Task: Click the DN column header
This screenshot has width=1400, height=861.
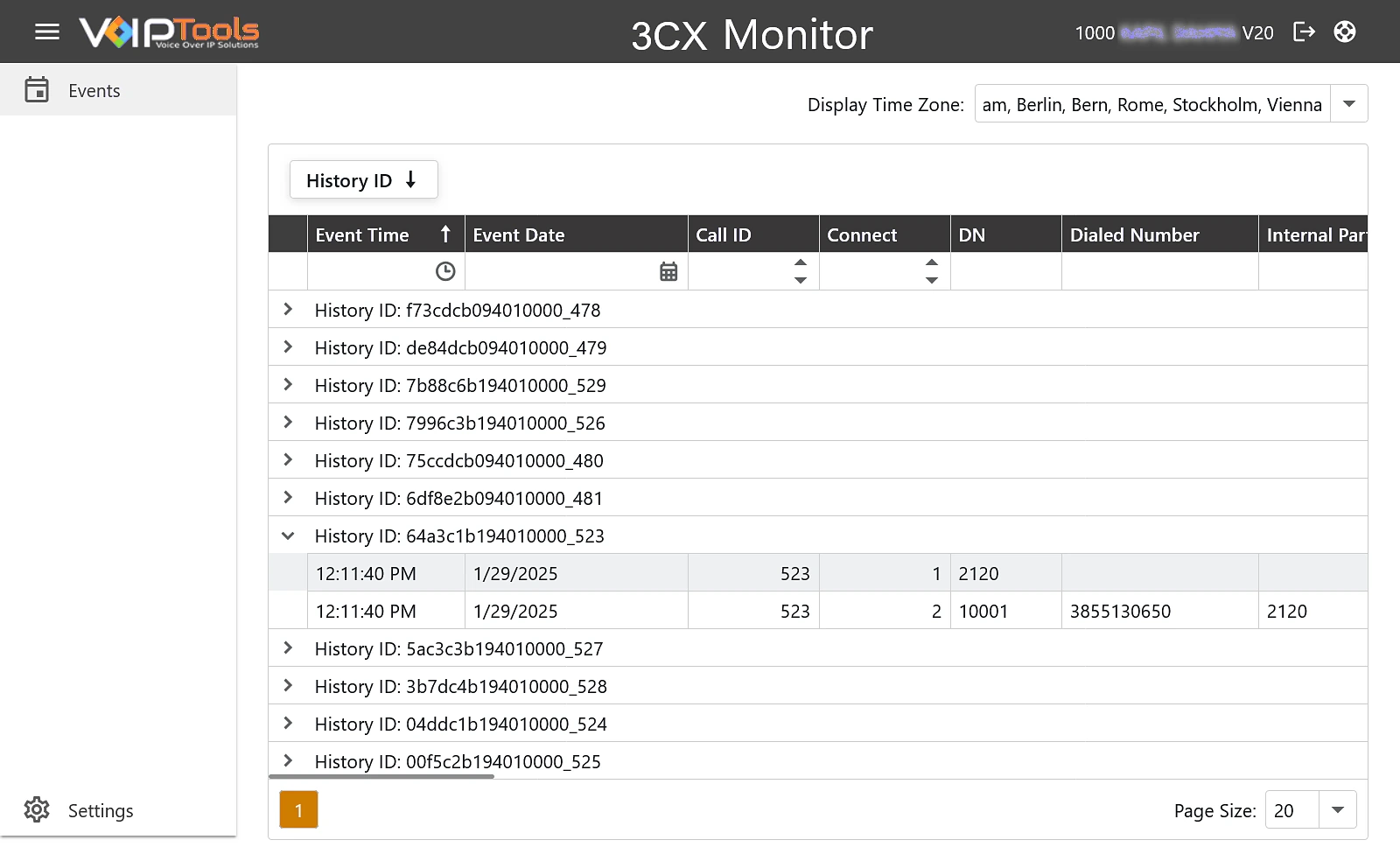Action: click(1005, 234)
